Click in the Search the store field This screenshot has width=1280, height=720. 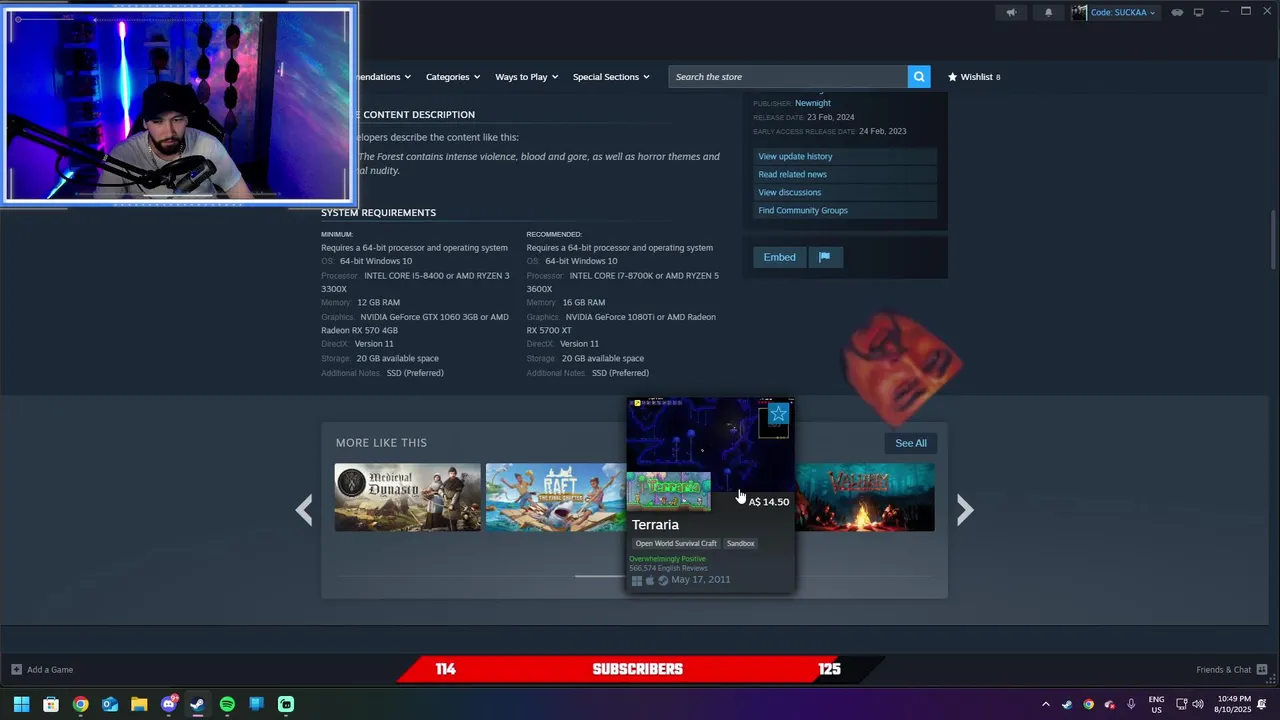click(788, 77)
